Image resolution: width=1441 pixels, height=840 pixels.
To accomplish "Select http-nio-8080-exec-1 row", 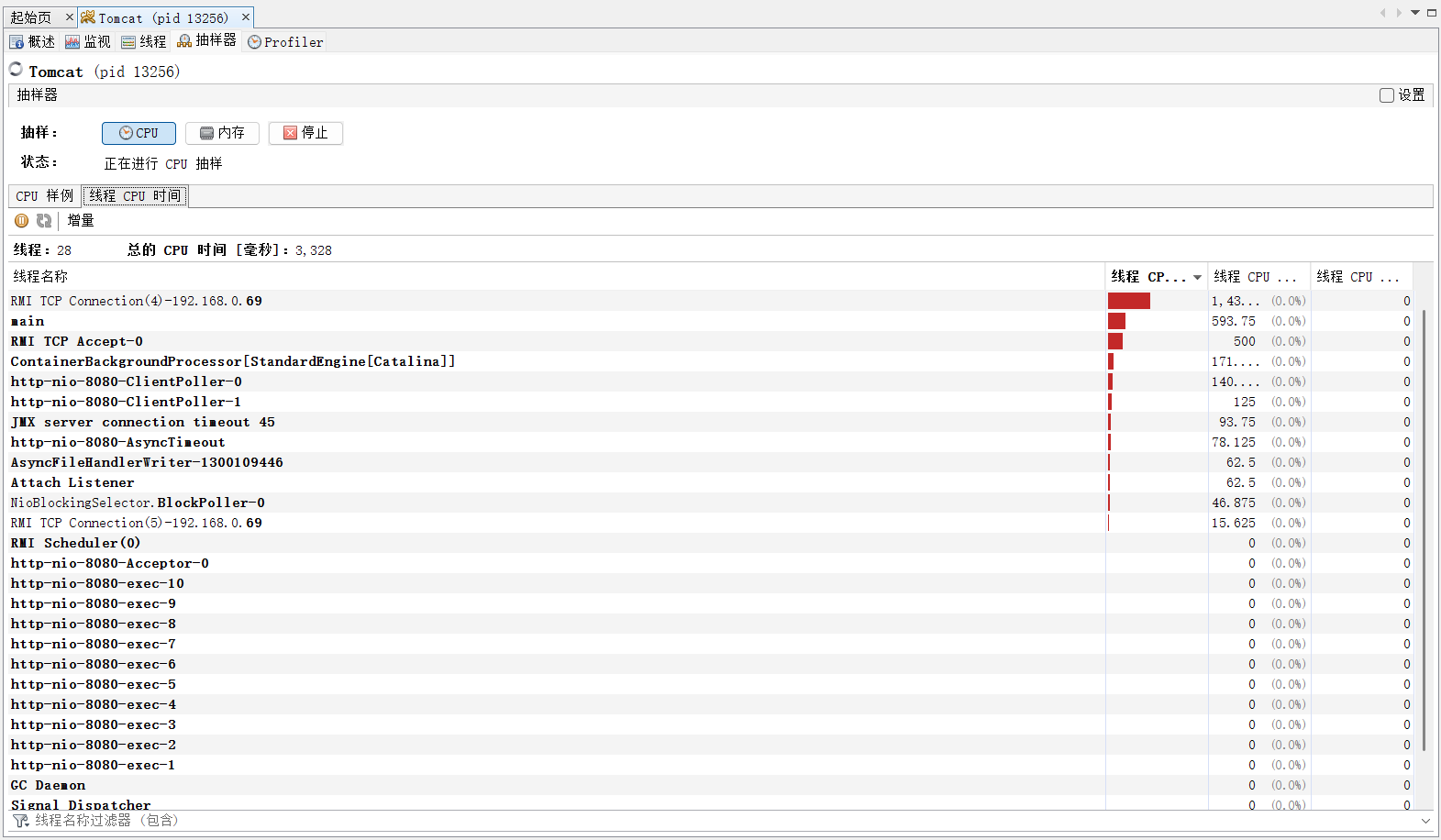I will [x=711, y=765].
